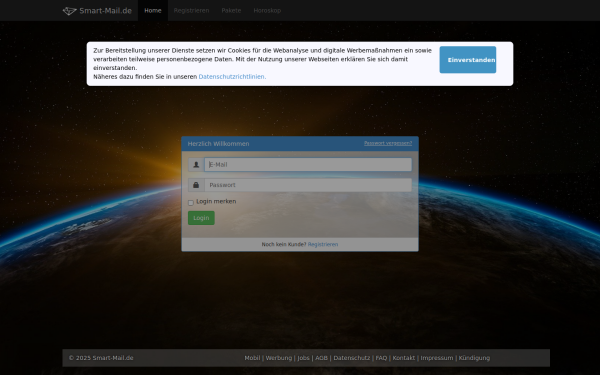Click the © 2025 Smart-Mail.de copyright text
The width and height of the screenshot is (600, 375).
[101, 358]
